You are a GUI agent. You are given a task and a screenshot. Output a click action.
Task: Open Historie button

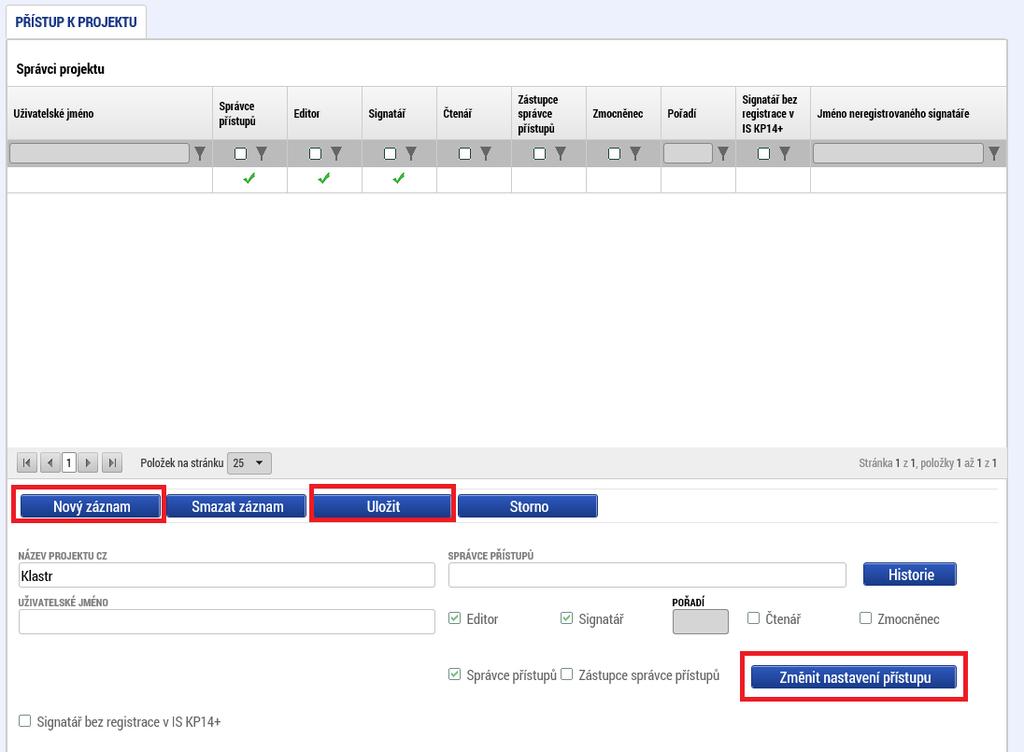(910, 574)
